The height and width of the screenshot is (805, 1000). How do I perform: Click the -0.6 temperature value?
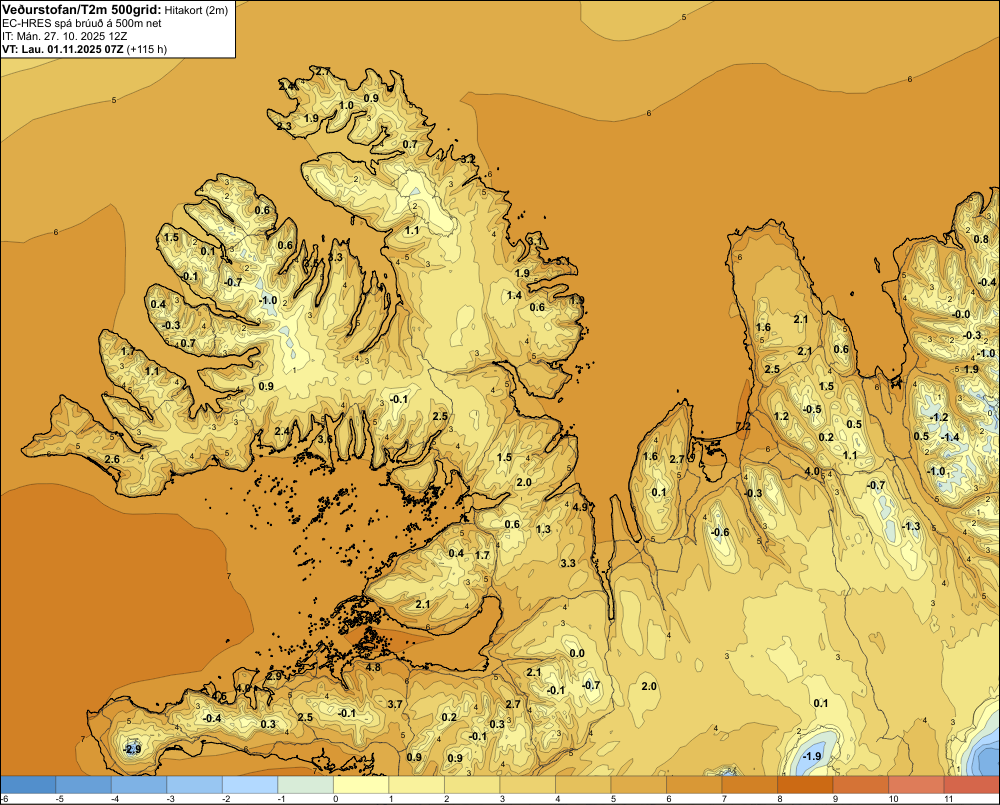click(719, 532)
